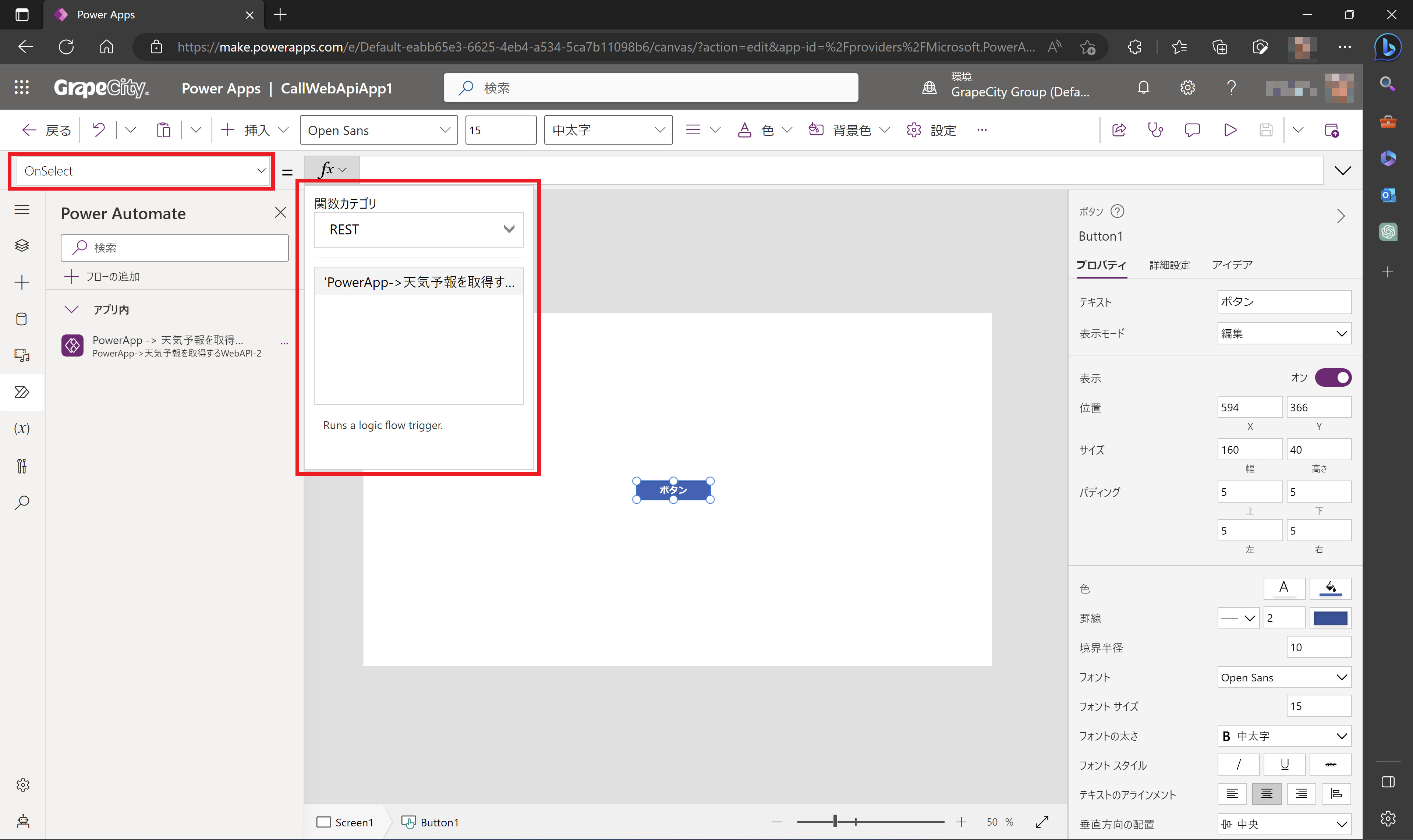The image size is (1413, 840).
Task: Select the PowerApp->天気予報を取得 function entry
Action: click(x=418, y=282)
